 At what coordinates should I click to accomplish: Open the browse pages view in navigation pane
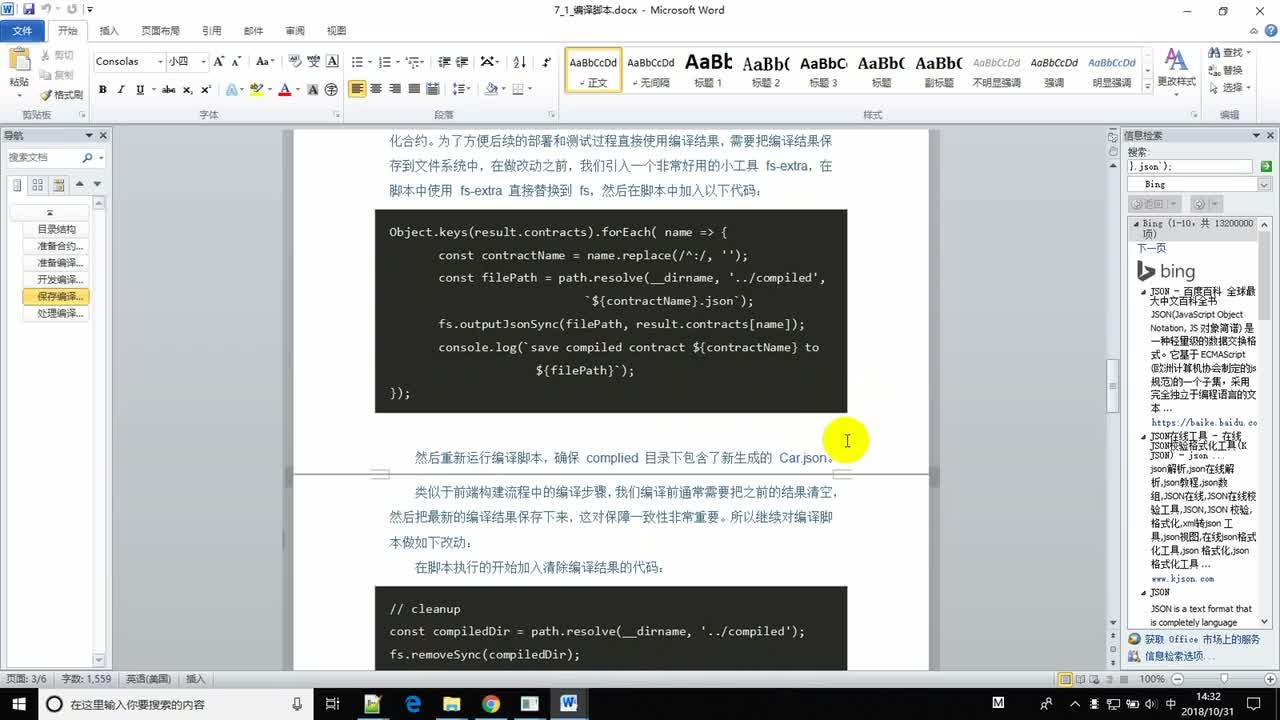coord(38,185)
